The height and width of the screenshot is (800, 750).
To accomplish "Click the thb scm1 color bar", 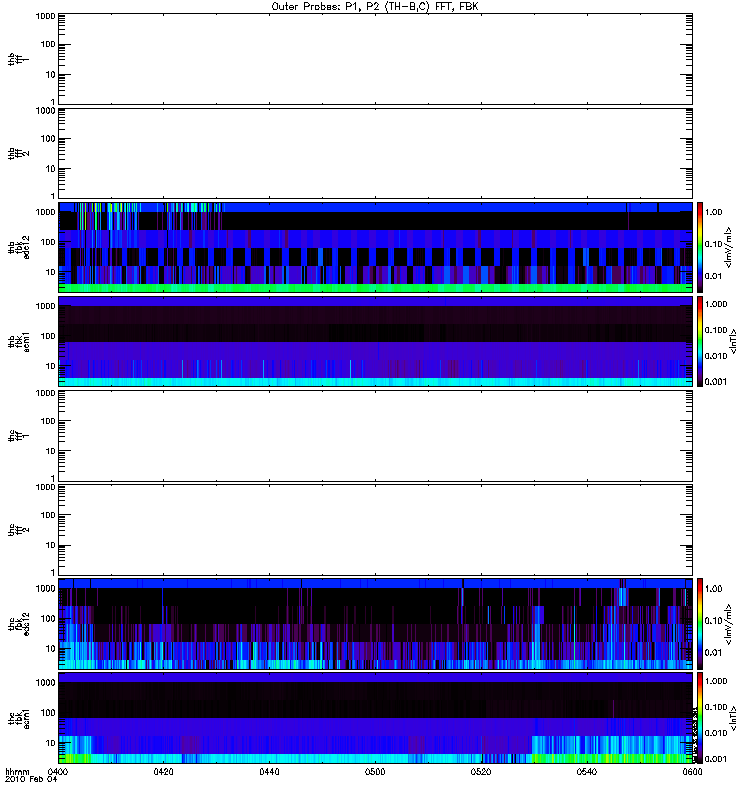I will (x=700, y=341).
